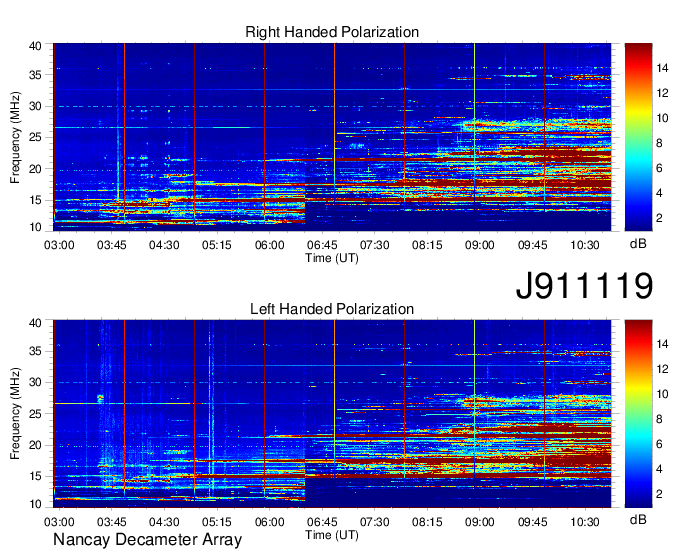Click the "Frequency (MHz)" label of the Left Handed plot

(15, 414)
